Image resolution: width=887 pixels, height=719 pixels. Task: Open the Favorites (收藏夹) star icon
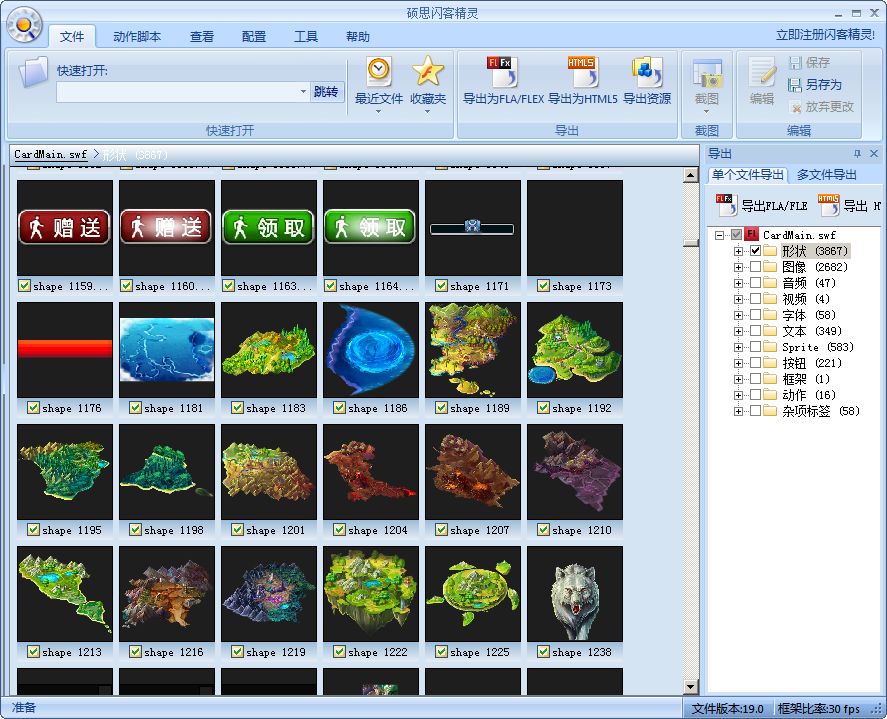[x=428, y=70]
